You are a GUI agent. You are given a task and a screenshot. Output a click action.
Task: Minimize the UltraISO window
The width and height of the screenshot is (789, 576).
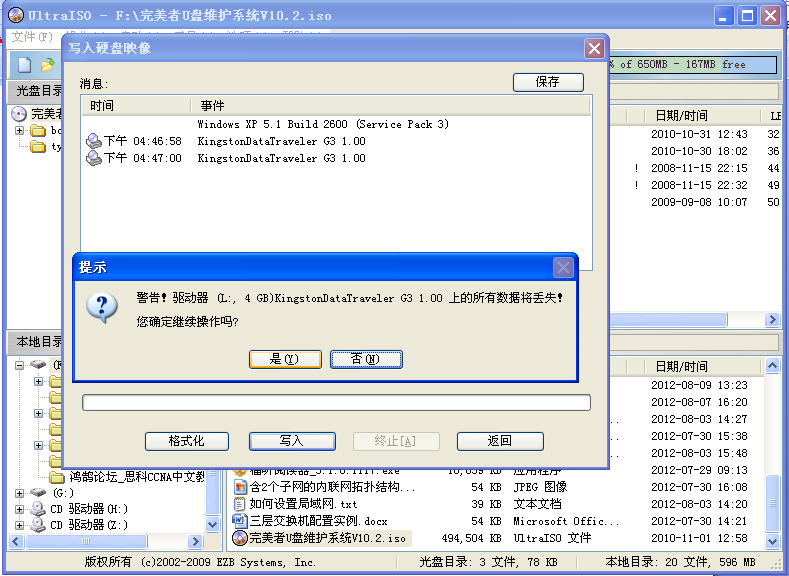724,16
